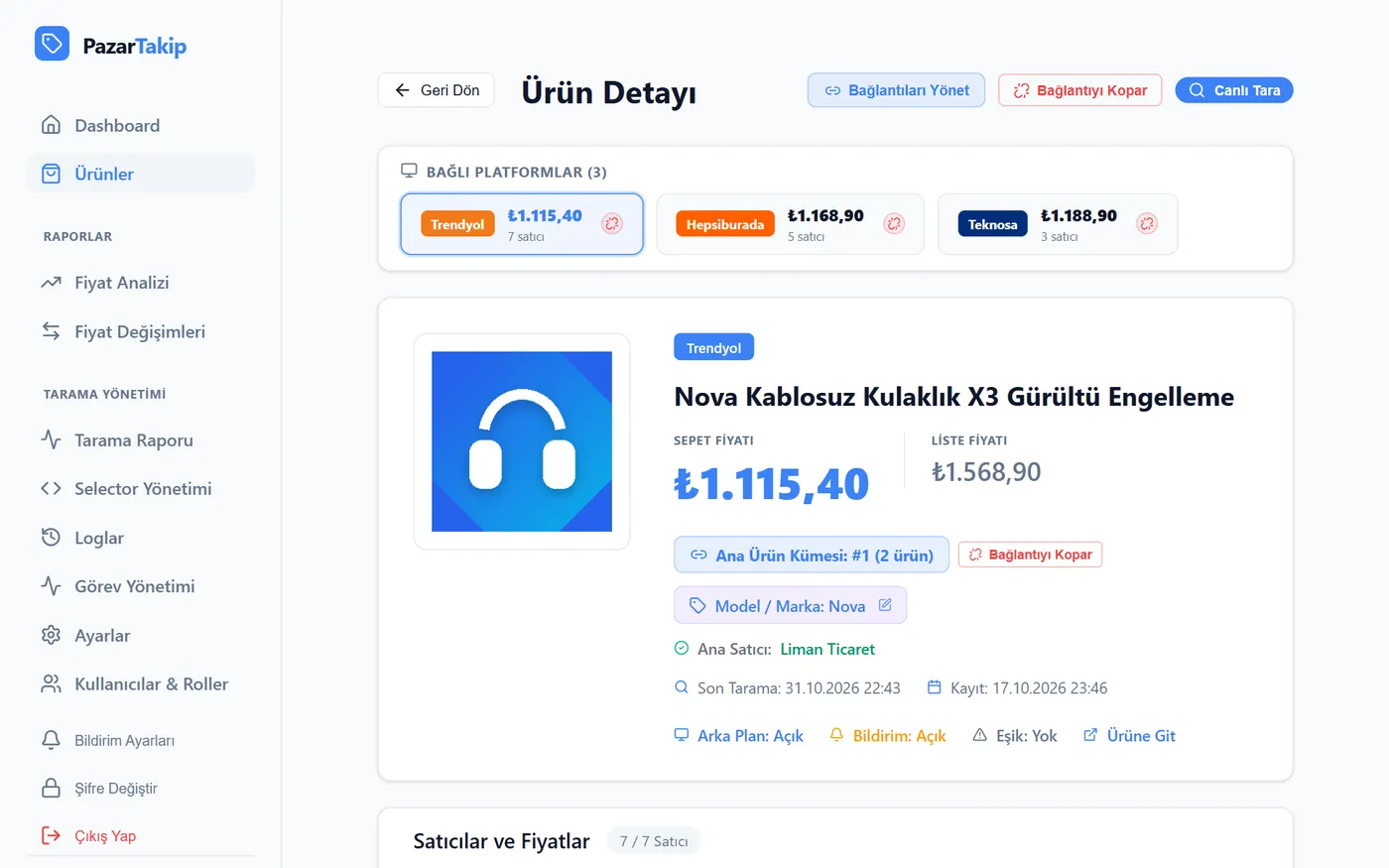Open Kullanıcılar & Roller page
Image resolution: width=1389 pixels, height=868 pixels.
coord(141,683)
